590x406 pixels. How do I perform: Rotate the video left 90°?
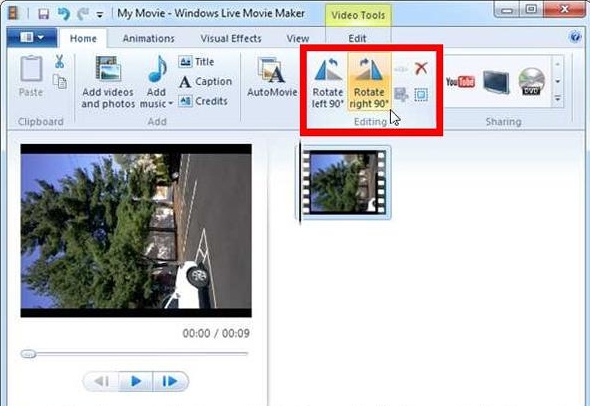(328, 82)
